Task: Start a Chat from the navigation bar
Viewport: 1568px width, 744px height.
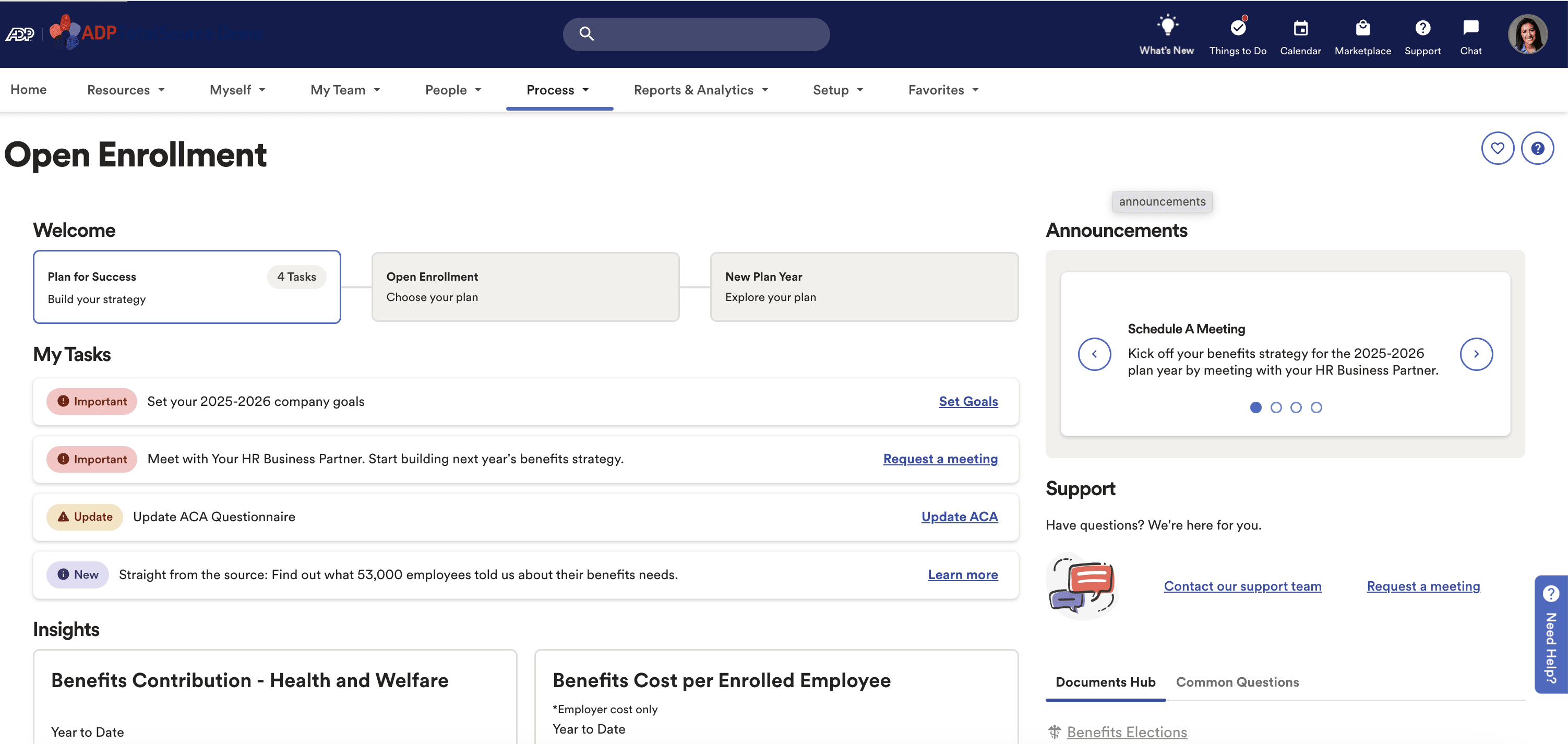Action: 1470,28
